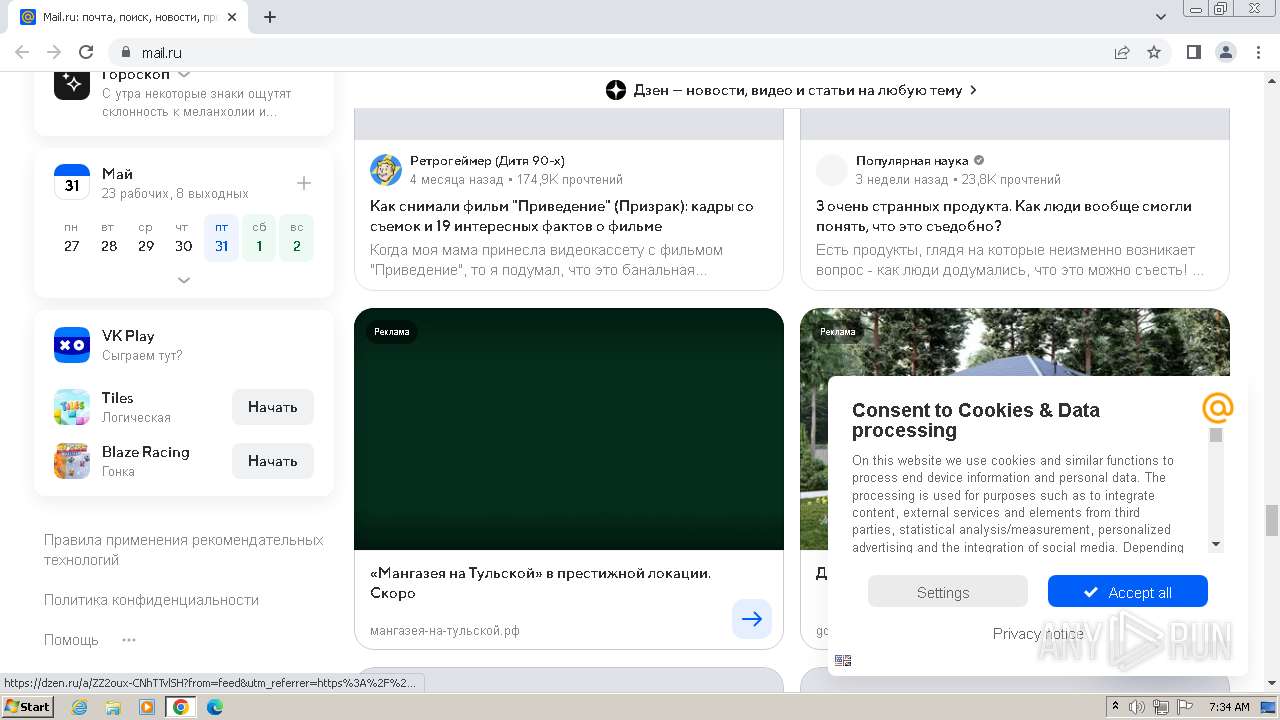This screenshot has width=1280, height=720.
Task: Show hidden system tray icons
Action: [x=1115, y=707]
